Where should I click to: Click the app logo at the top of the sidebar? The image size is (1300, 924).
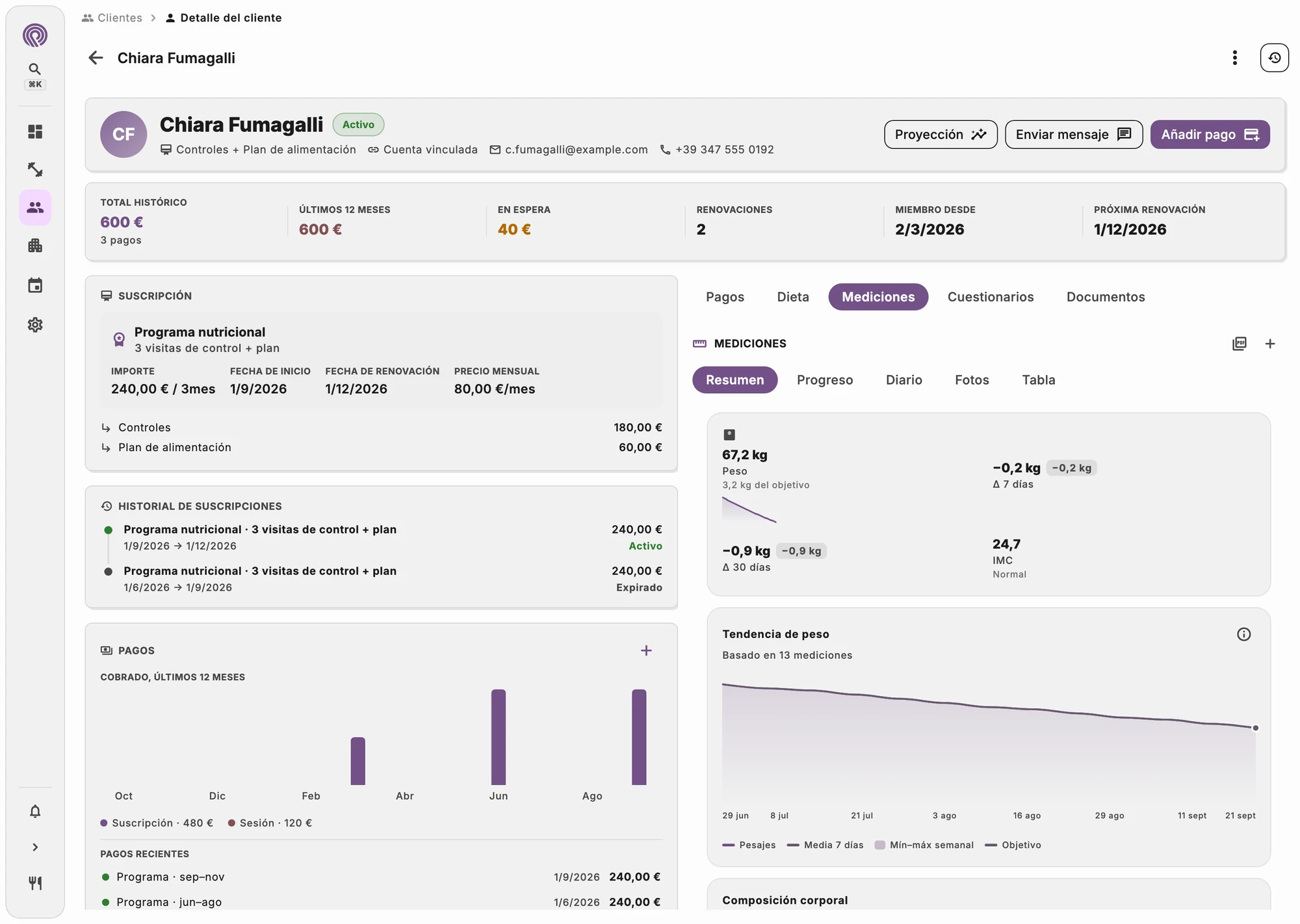point(35,35)
